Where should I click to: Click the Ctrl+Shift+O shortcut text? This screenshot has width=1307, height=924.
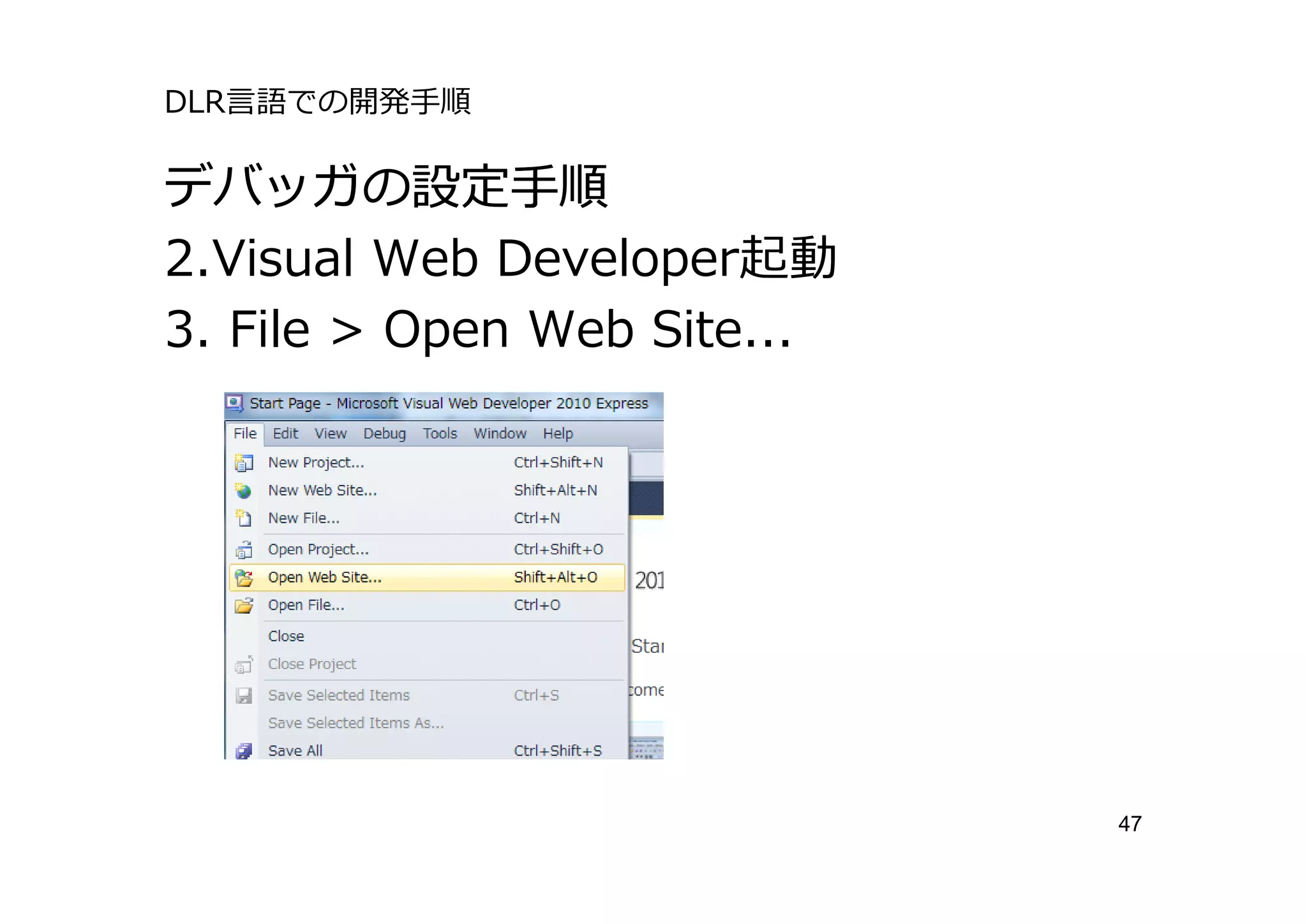(x=558, y=549)
